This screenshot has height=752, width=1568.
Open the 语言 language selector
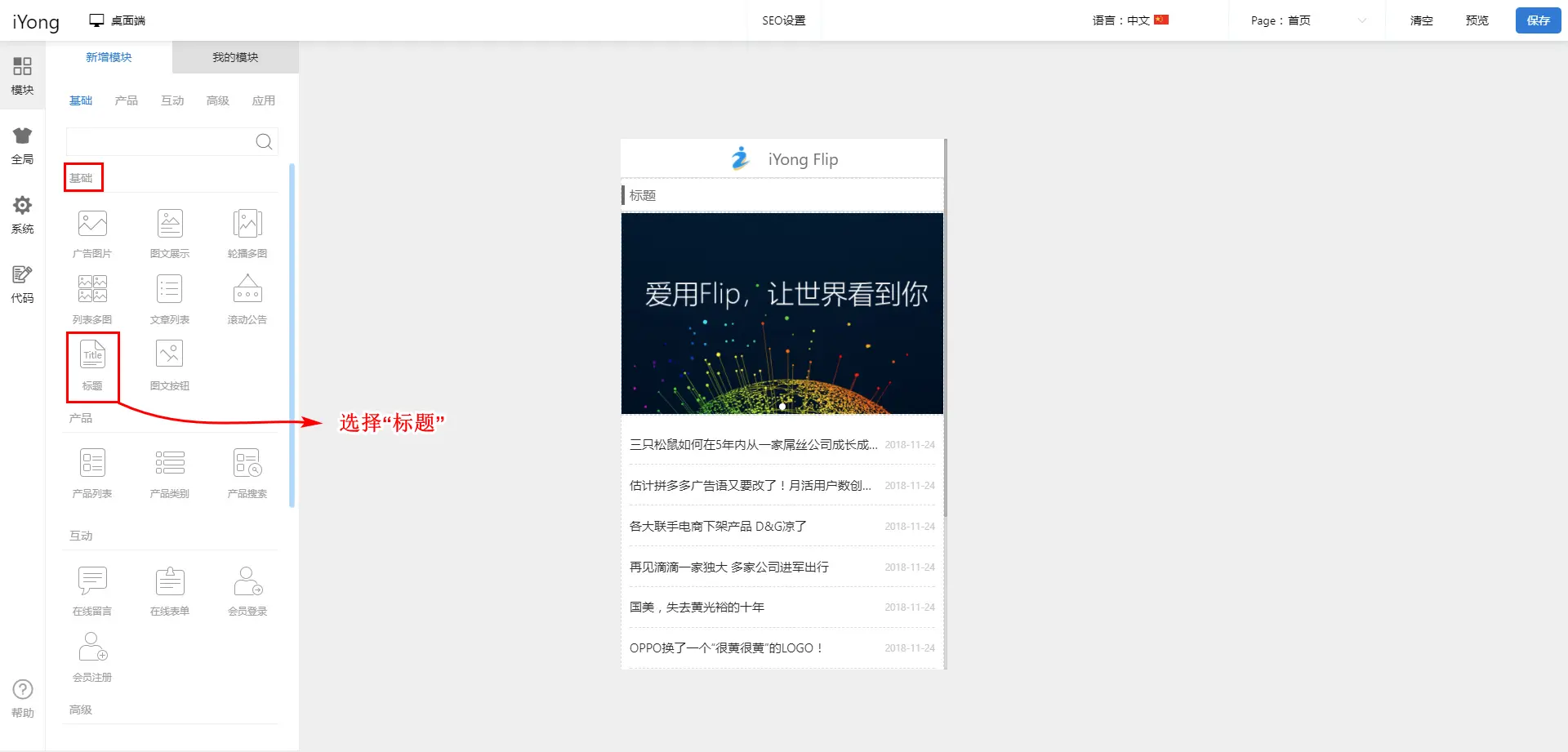click(x=1130, y=20)
